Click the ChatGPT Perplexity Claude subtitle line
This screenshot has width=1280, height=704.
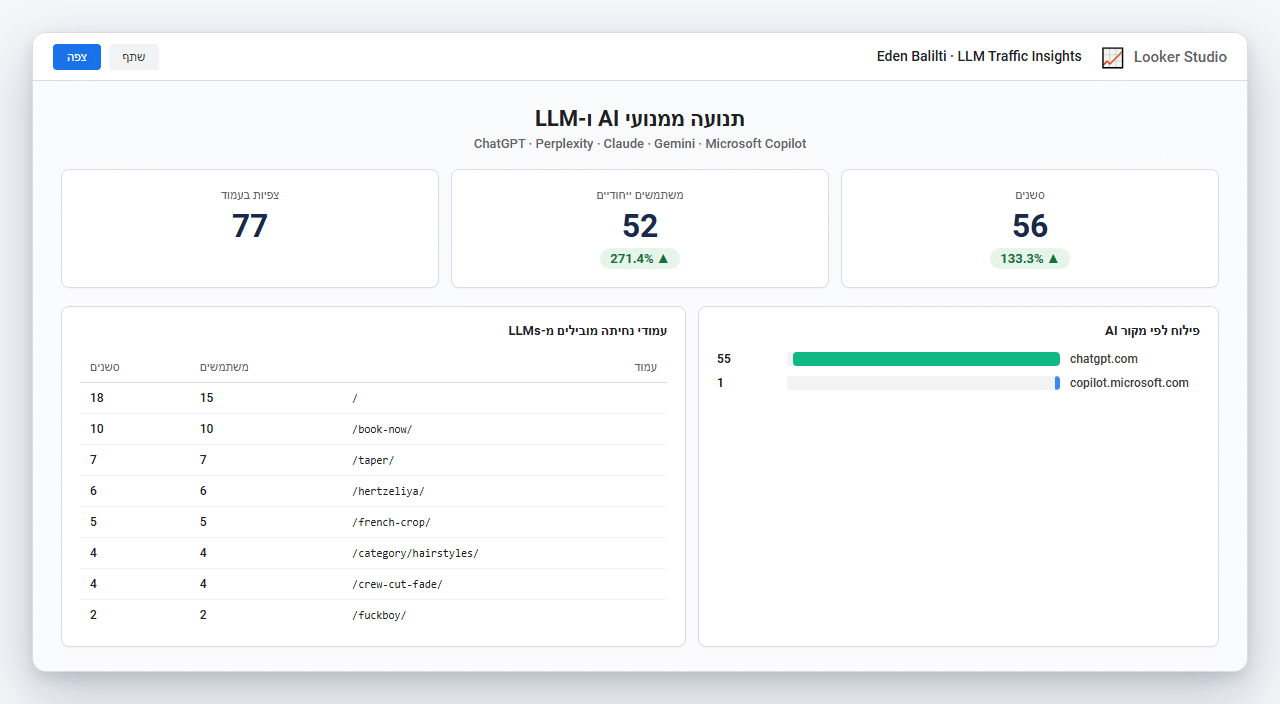tap(640, 144)
